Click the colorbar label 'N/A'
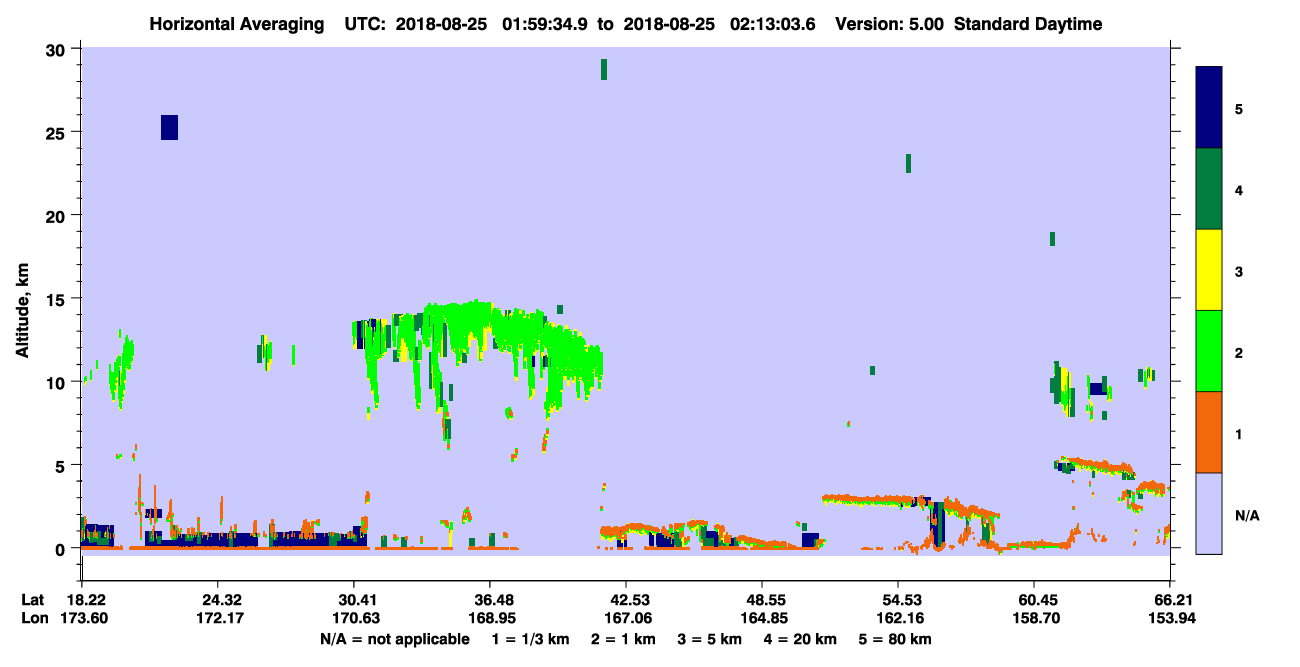This screenshot has height=667, width=1300. coord(1247,515)
